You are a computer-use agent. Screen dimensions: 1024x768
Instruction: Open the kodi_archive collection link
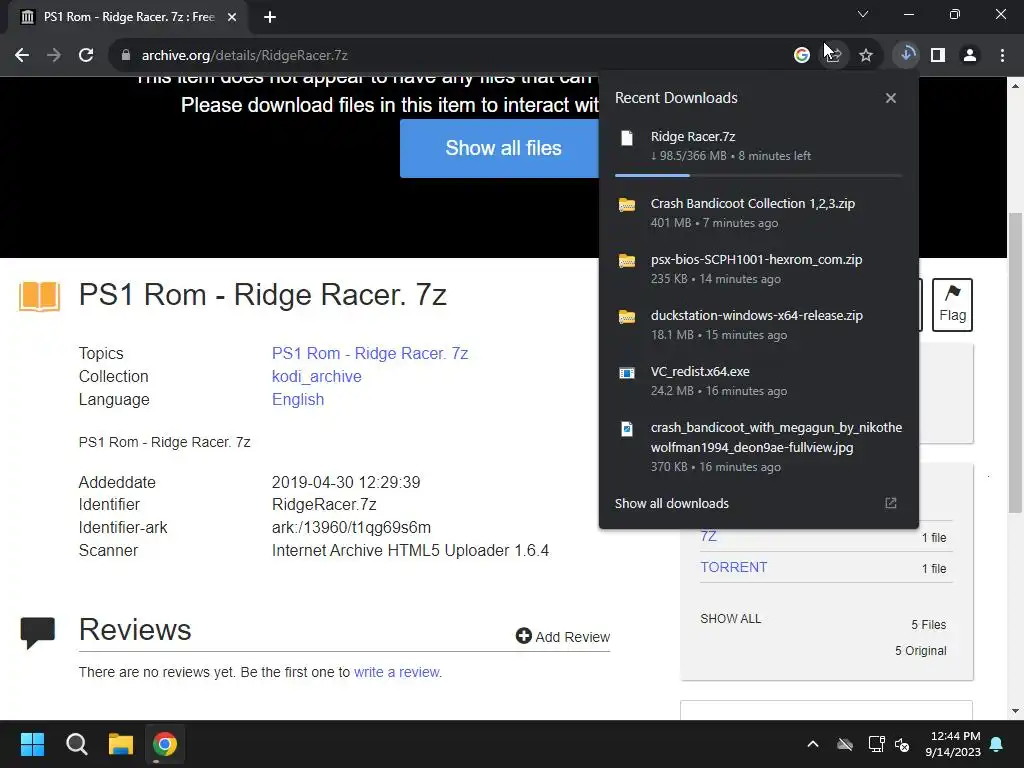pyautogui.click(x=317, y=376)
